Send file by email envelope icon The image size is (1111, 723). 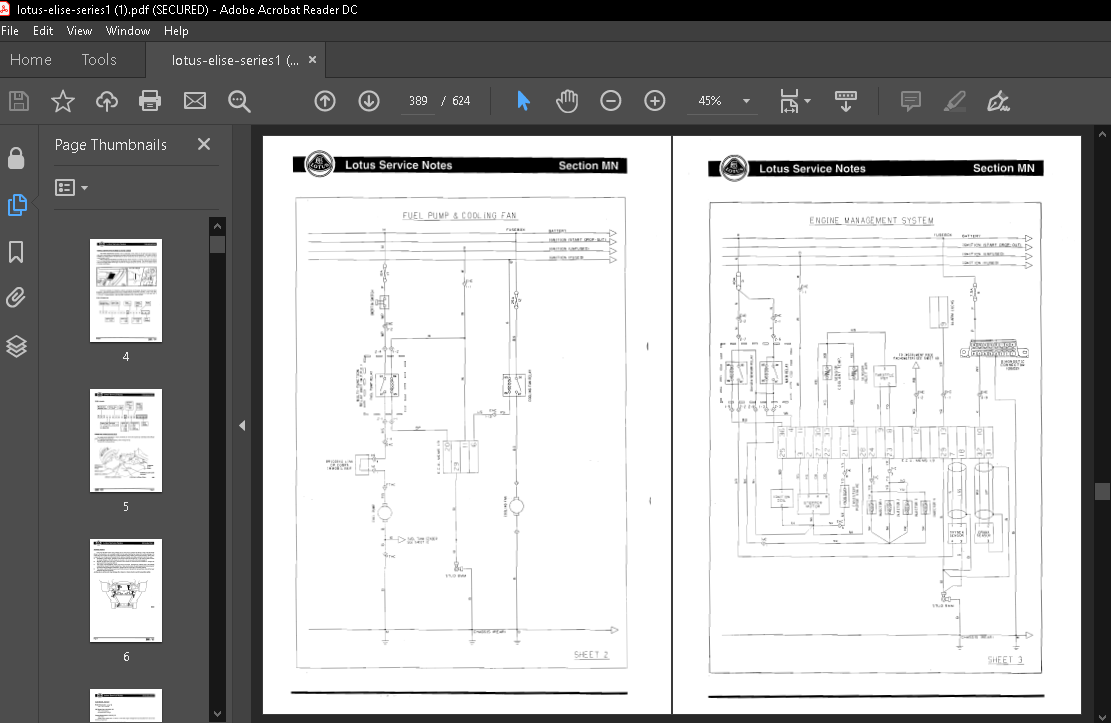pyautogui.click(x=195, y=101)
